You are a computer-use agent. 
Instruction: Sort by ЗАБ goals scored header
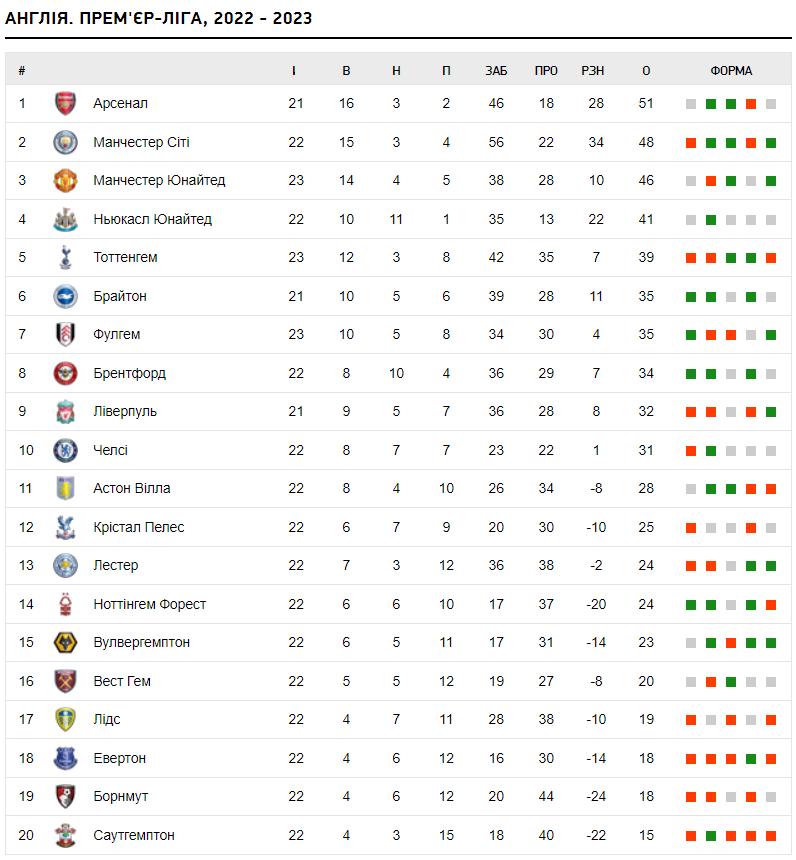click(x=496, y=71)
